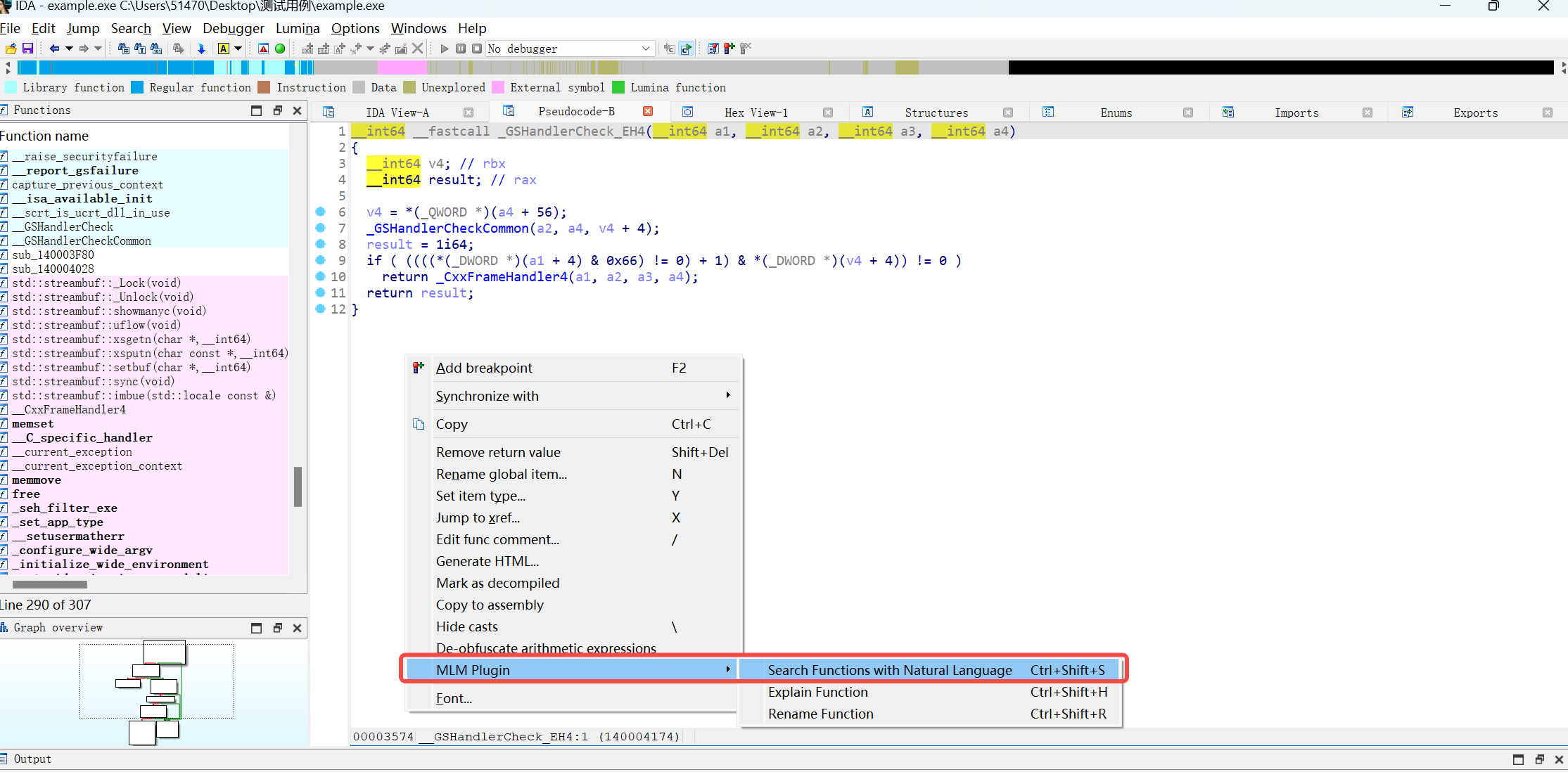Click the red warning triangle icon

coord(263,49)
